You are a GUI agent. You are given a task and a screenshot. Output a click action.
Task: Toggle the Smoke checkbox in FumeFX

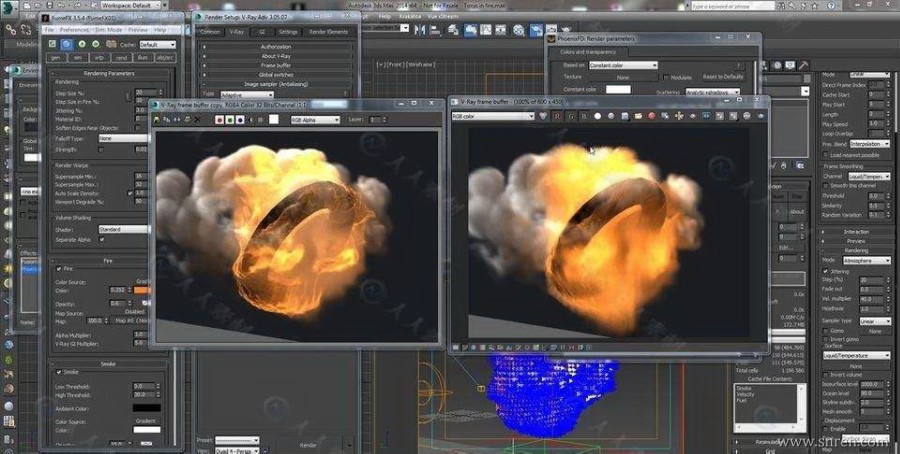[59, 372]
